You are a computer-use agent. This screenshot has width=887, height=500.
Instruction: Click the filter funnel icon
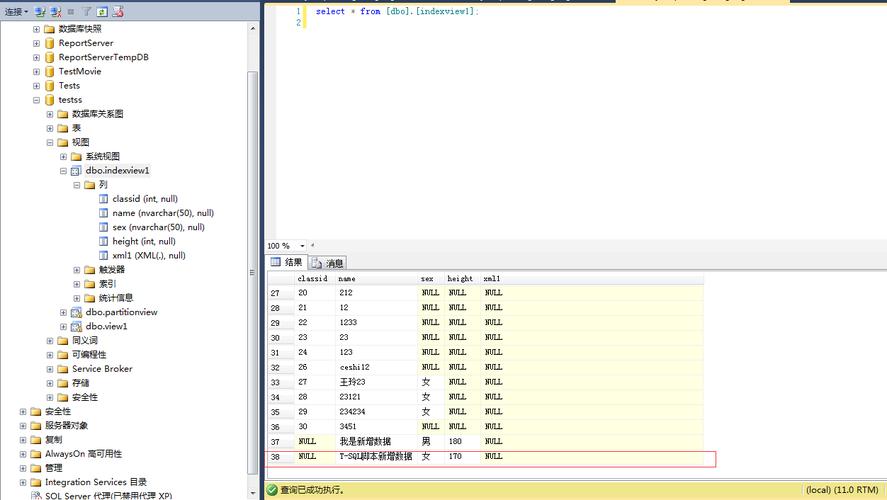tap(87, 11)
